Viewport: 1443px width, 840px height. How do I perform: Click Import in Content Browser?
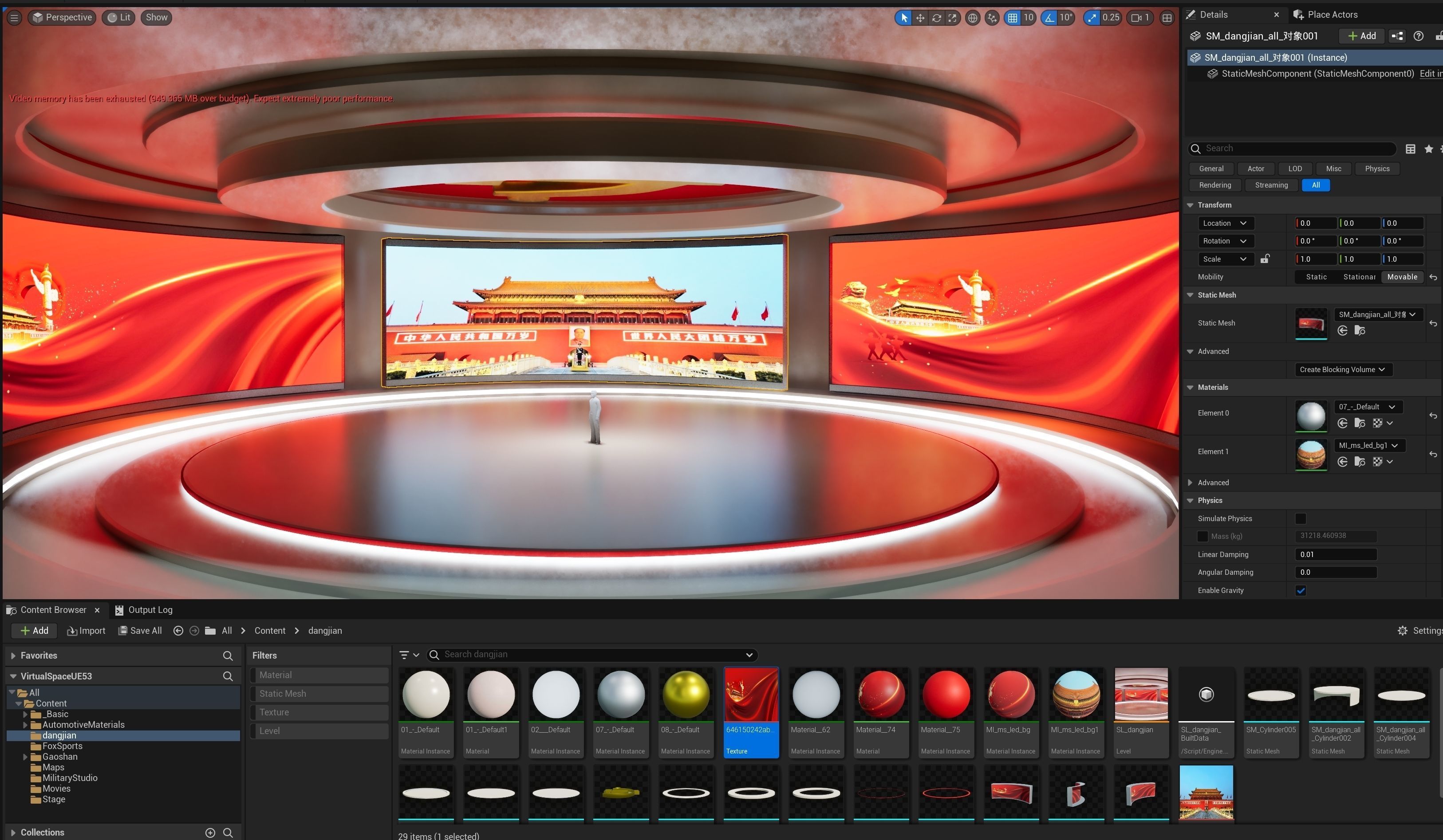coord(86,631)
